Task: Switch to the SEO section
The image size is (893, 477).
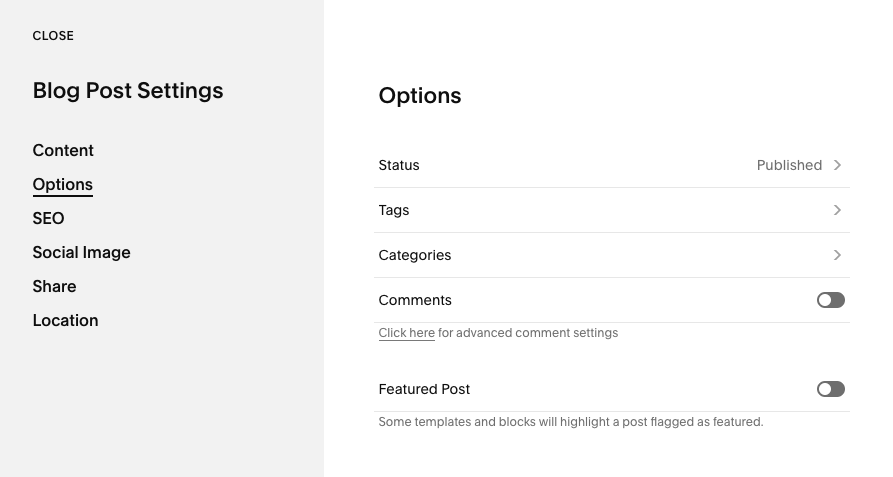Action: point(48,219)
